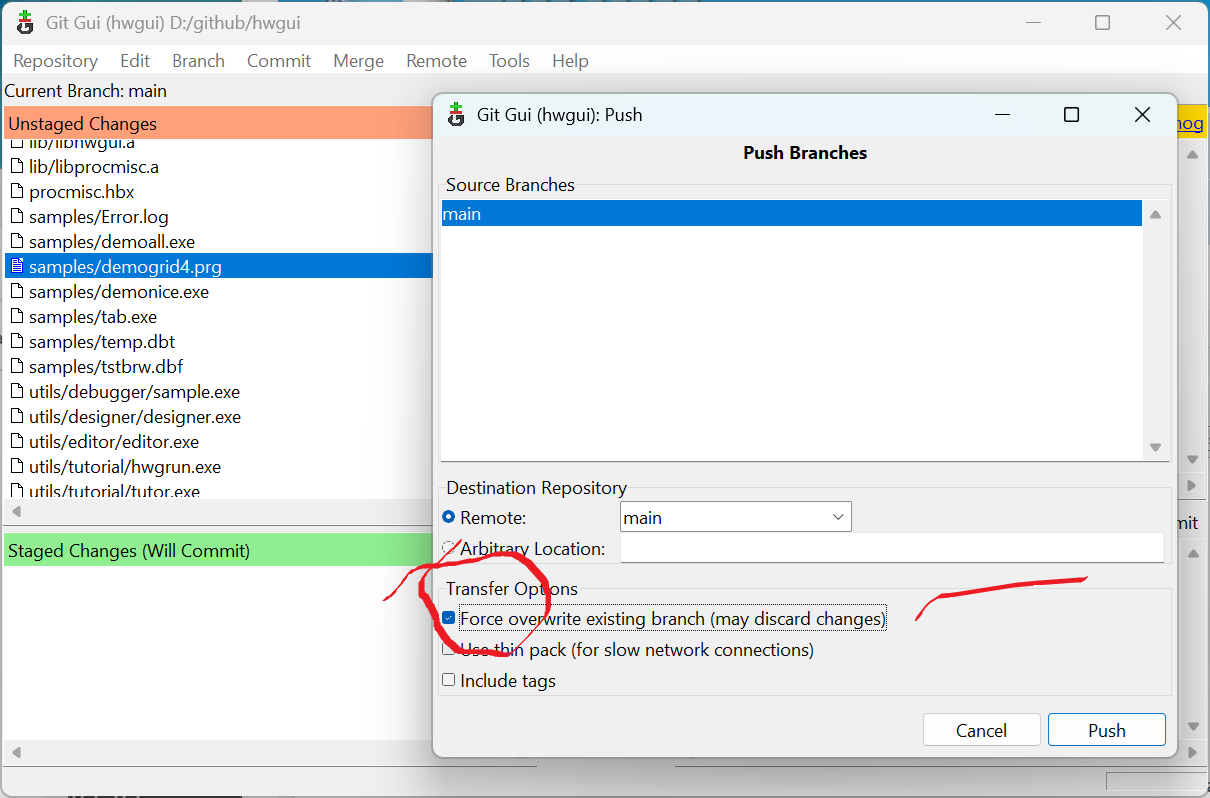The height and width of the screenshot is (798, 1210).
Task: Open the Commit menu
Action: [x=279, y=61]
